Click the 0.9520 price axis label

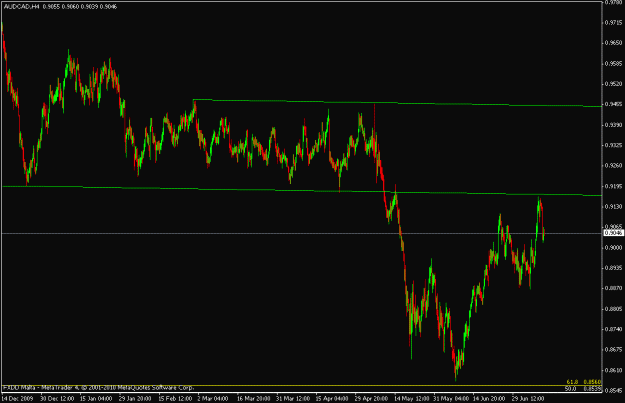[x=614, y=84]
